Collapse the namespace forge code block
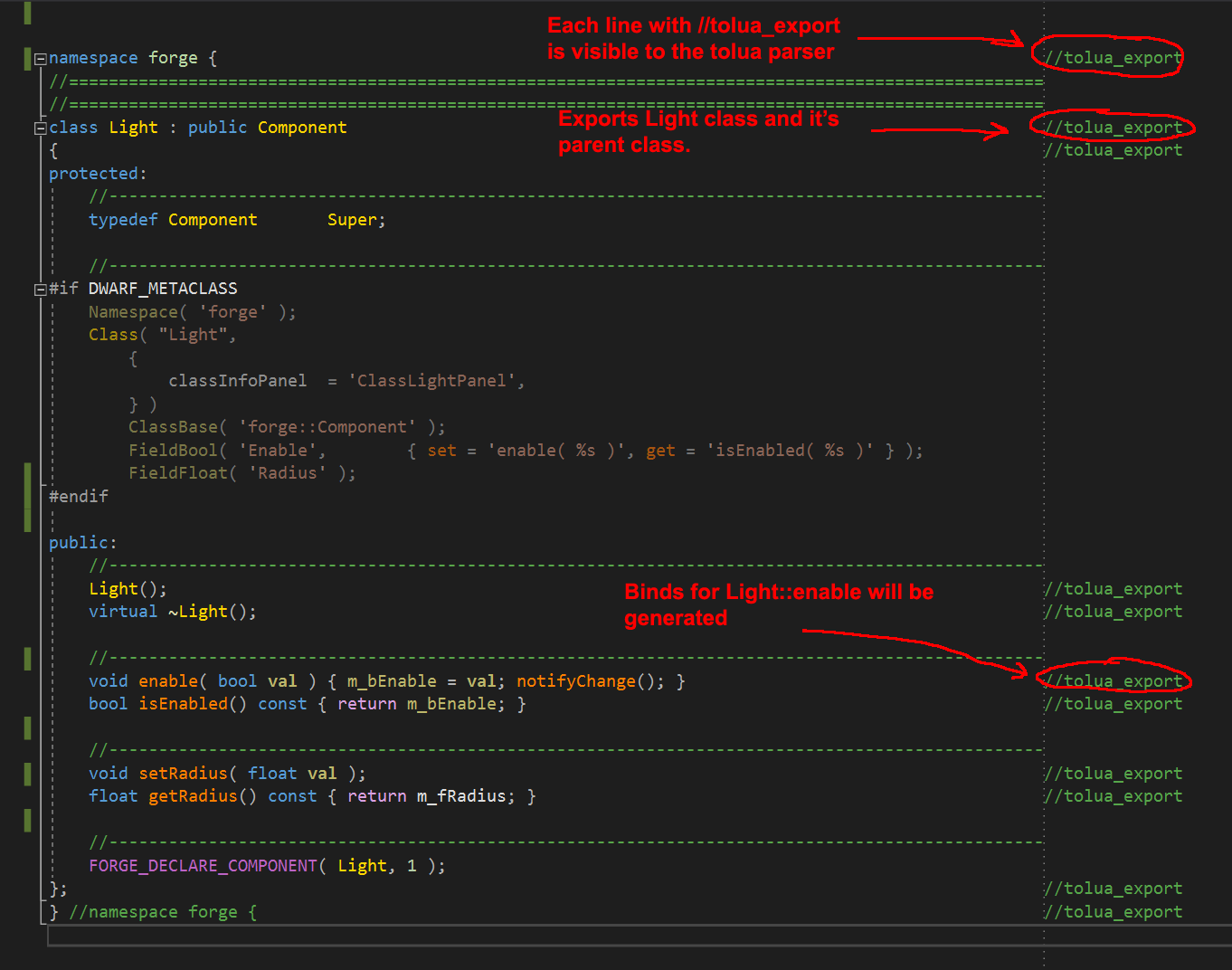The height and width of the screenshot is (970, 1232). [x=40, y=59]
